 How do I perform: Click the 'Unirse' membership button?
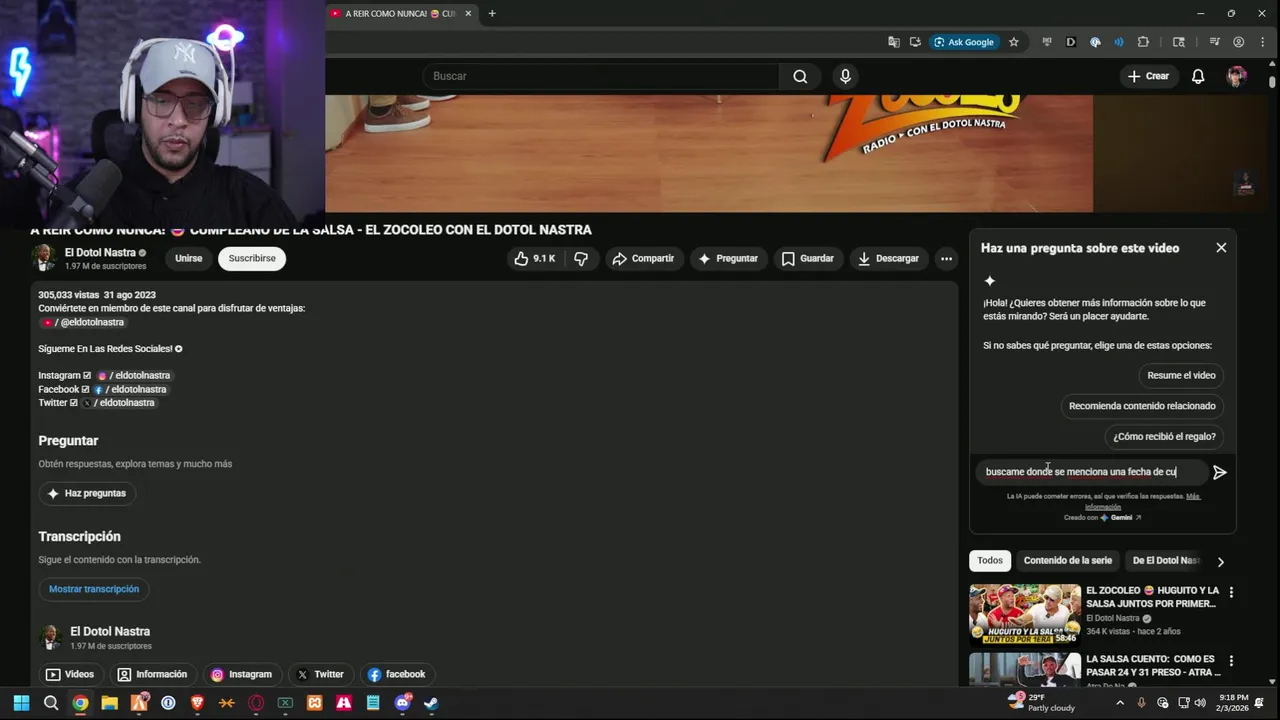[188, 258]
